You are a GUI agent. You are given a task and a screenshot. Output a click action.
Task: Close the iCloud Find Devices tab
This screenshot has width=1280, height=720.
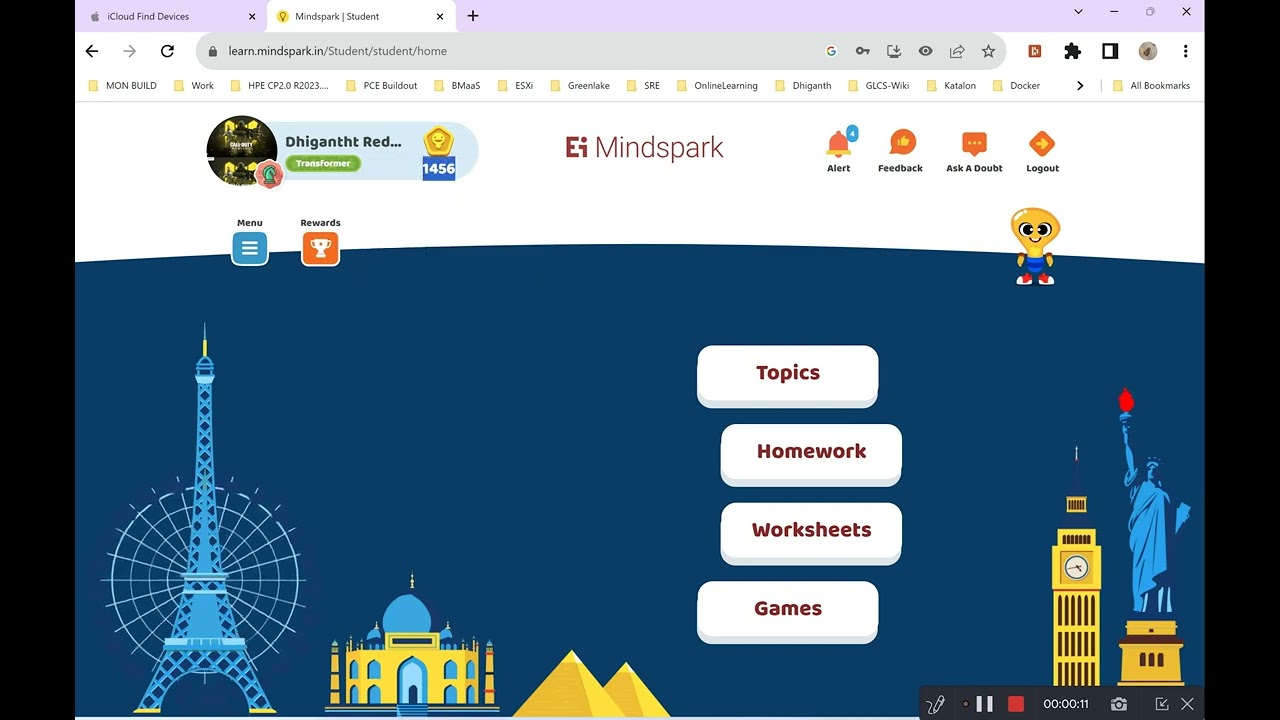pyautogui.click(x=252, y=16)
